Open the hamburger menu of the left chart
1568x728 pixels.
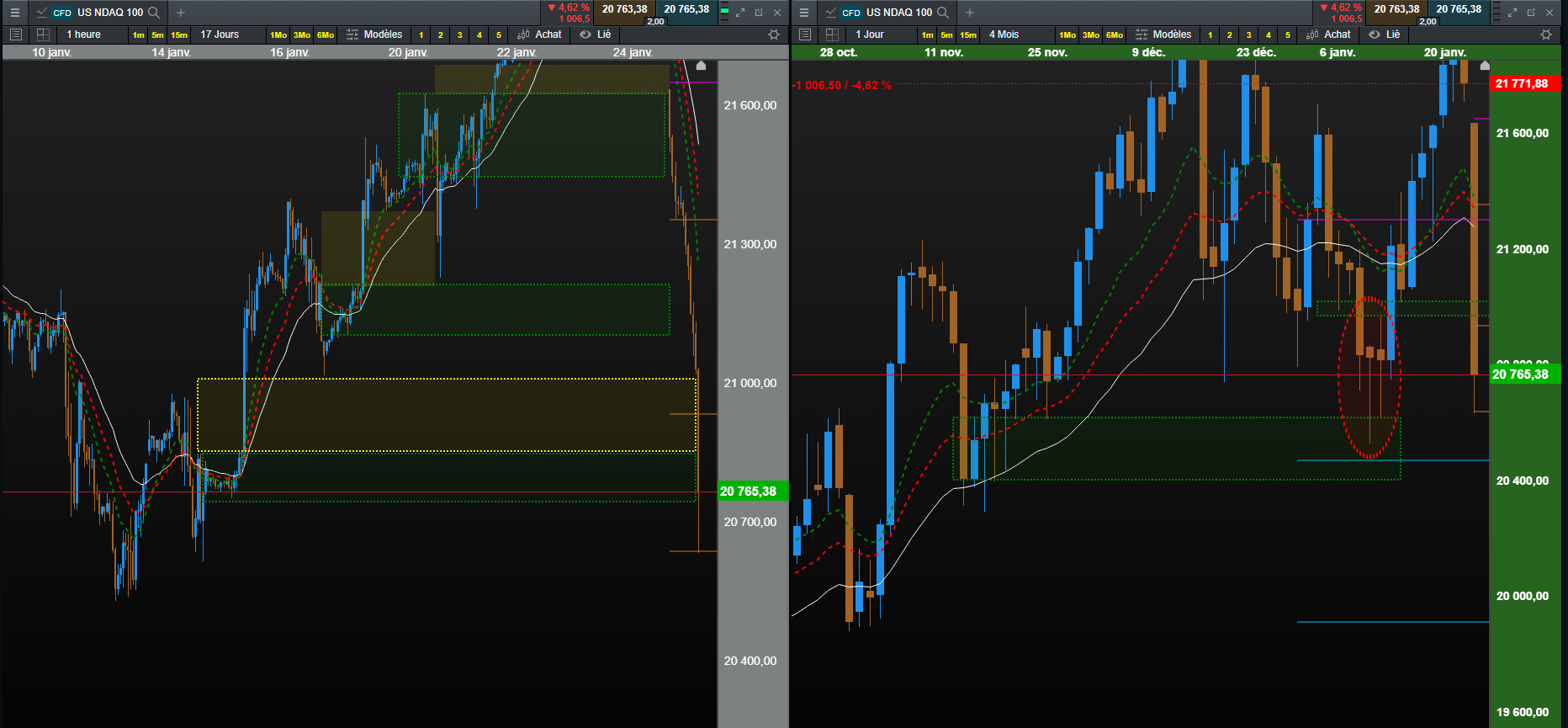[x=14, y=13]
